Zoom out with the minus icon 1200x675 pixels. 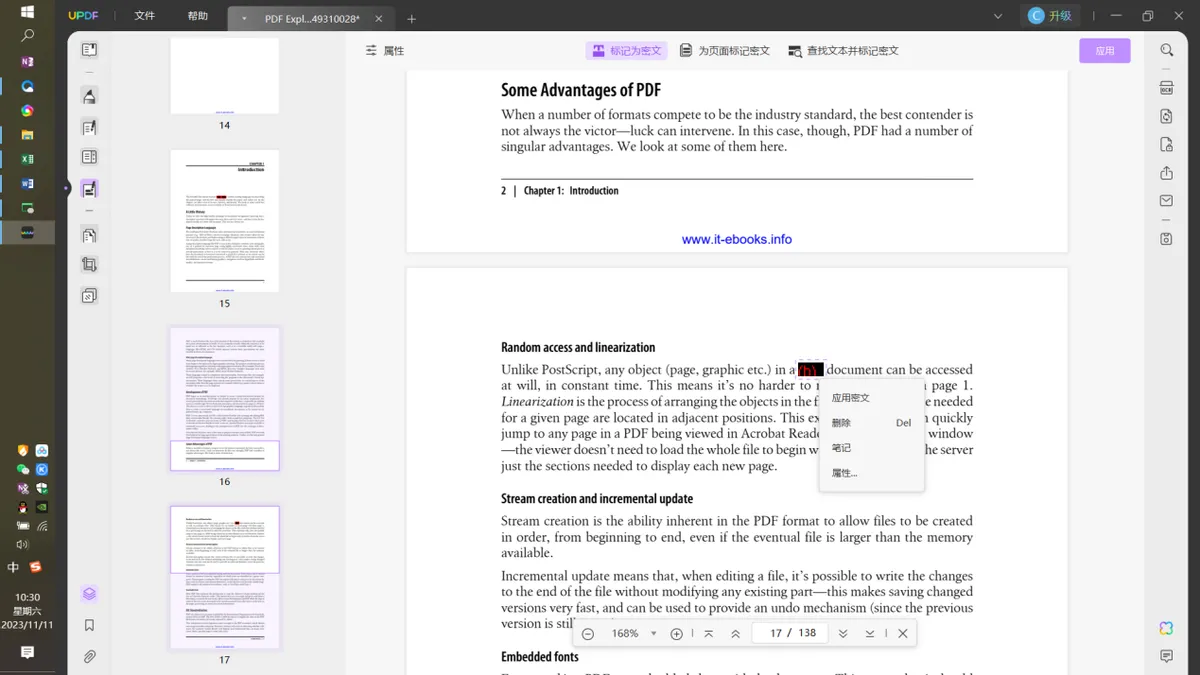[x=588, y=633]
